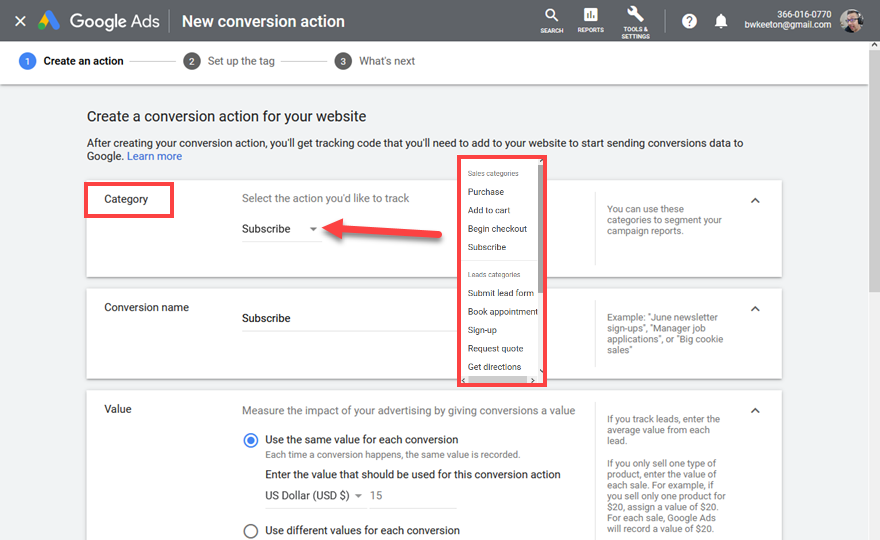880x540 pixels.
Task: Click the Google Ads logo
Action: tap(48, 21)
